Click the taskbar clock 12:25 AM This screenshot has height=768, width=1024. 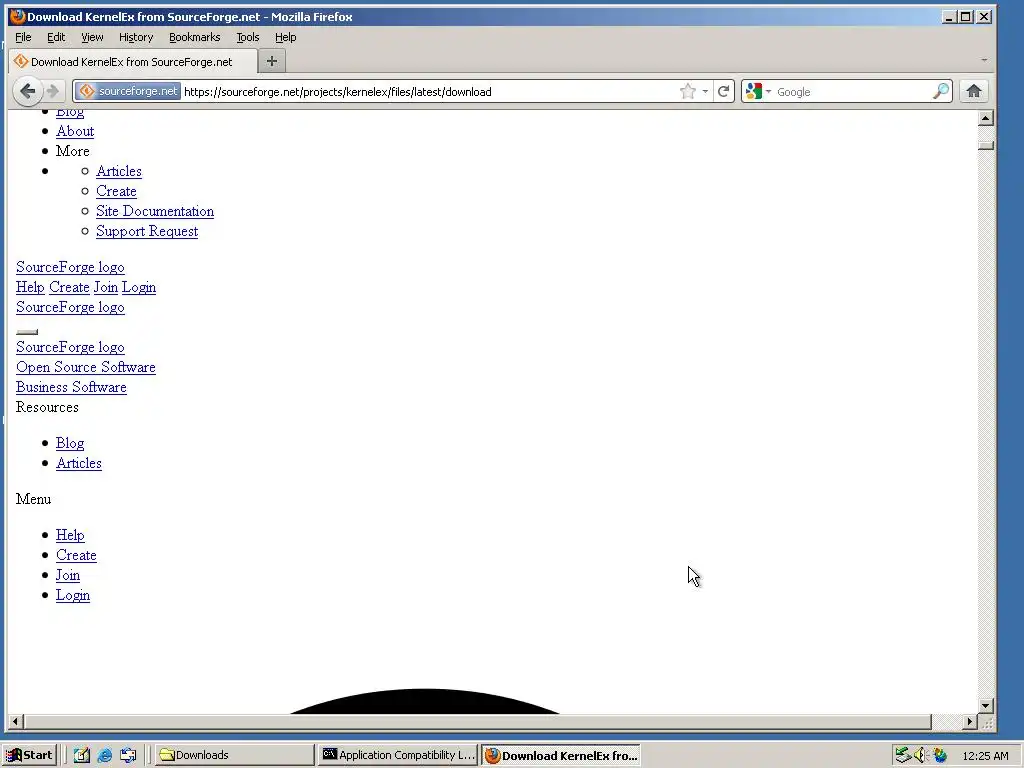pos(985,756)
